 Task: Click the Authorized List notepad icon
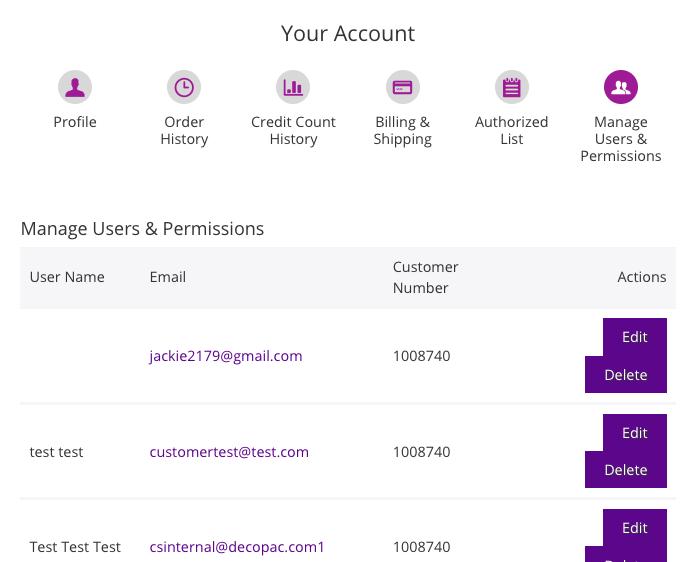pyautogui.click(x=511, y=87)
